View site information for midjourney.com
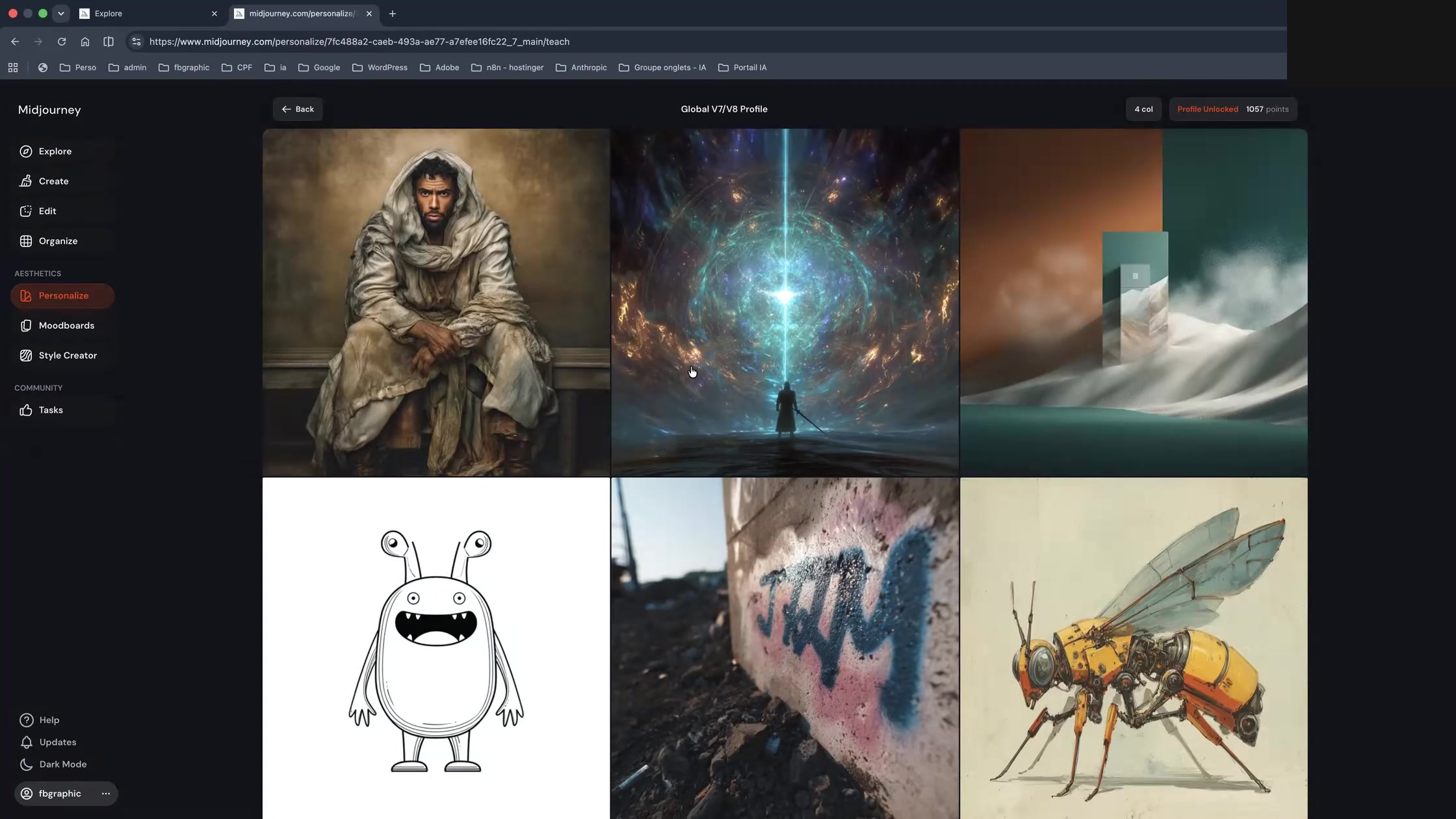The width and height of the screenshot is (1456, 819). click(136, 42)
